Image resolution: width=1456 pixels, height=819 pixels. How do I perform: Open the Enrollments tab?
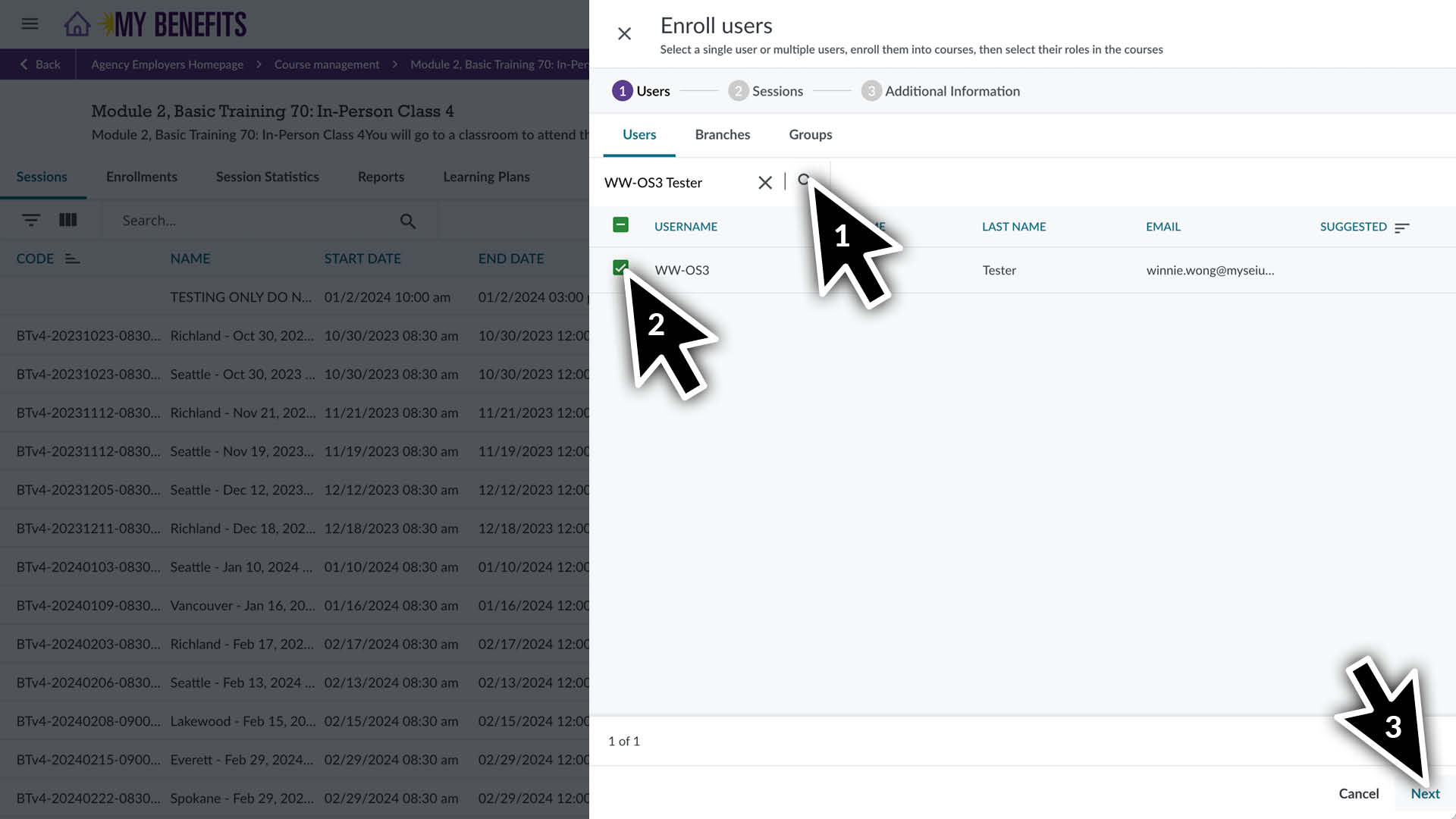(142, 177)
